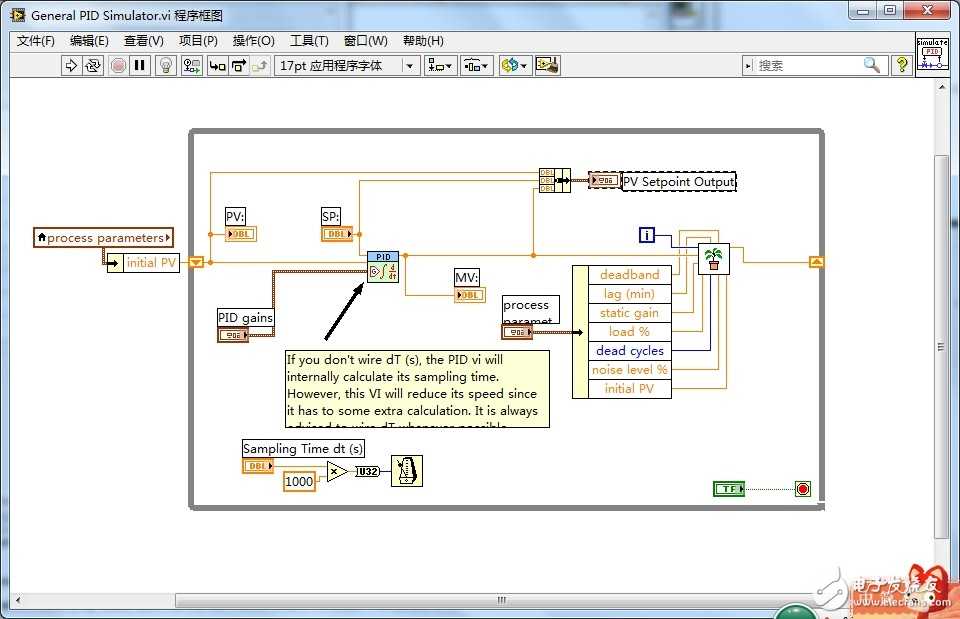
Task: Click the Run arrow button
Action: click(71, 65)
